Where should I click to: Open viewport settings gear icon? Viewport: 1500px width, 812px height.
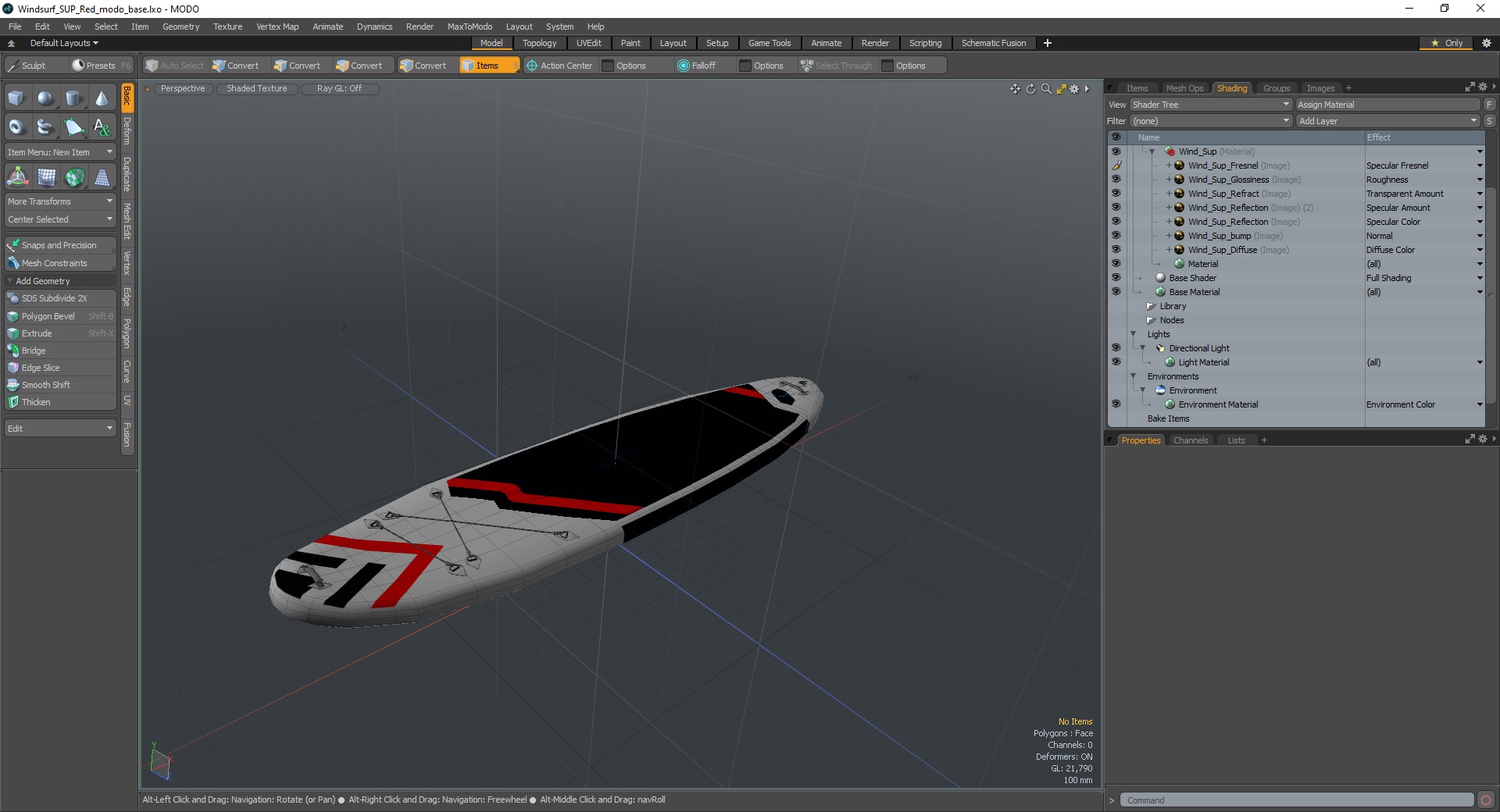pos(1074,89)
